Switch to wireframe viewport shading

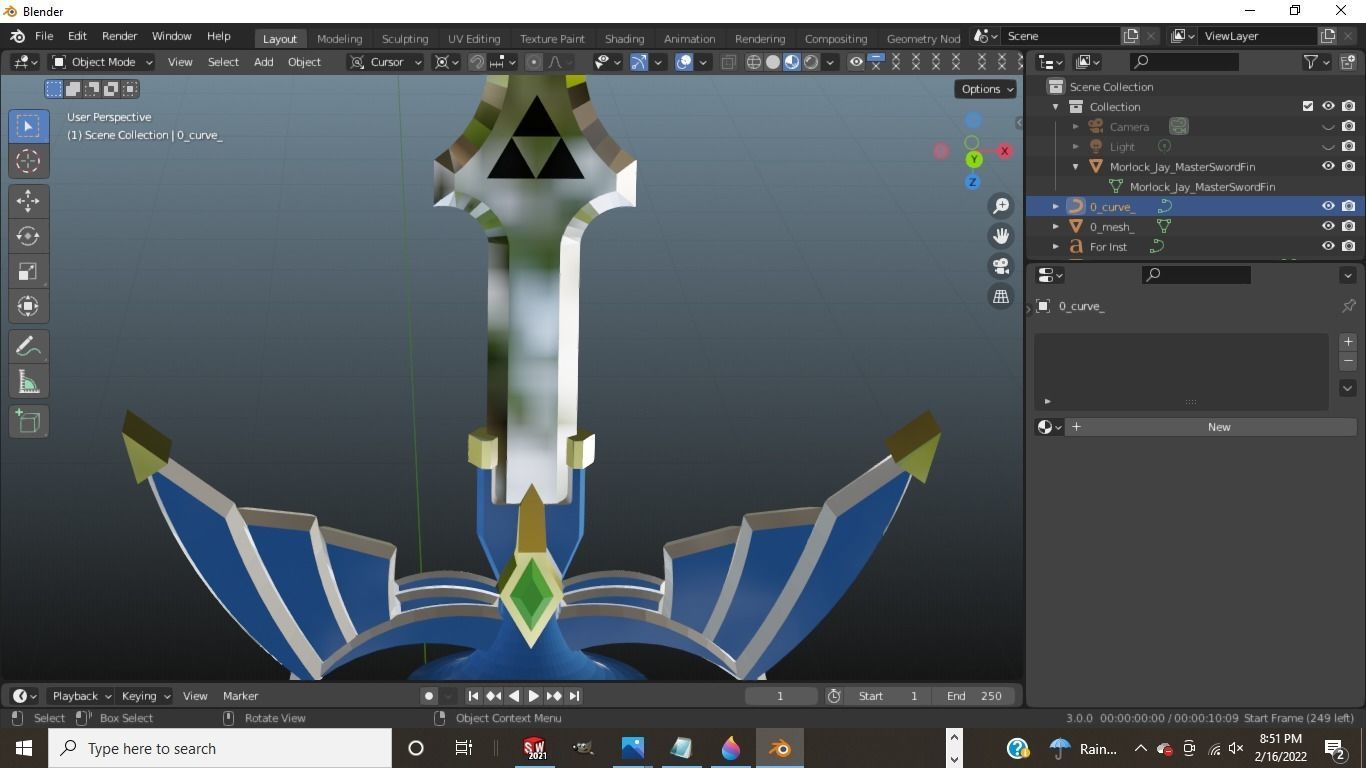pos(754,62)
